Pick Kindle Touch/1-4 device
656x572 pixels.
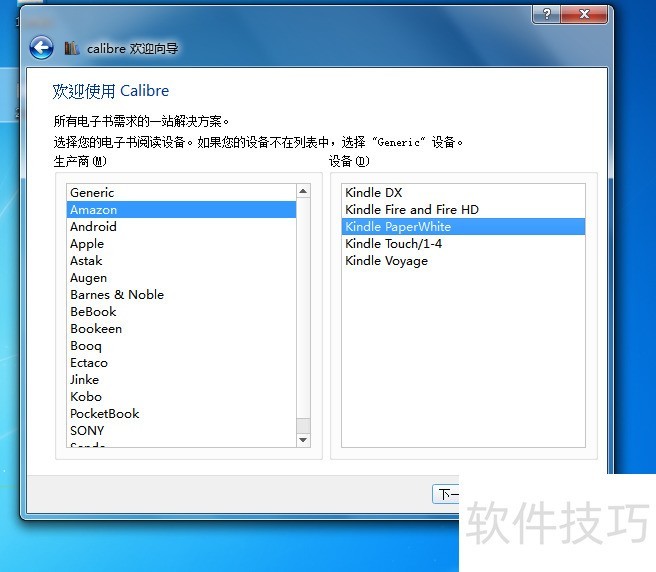(463, 244)
